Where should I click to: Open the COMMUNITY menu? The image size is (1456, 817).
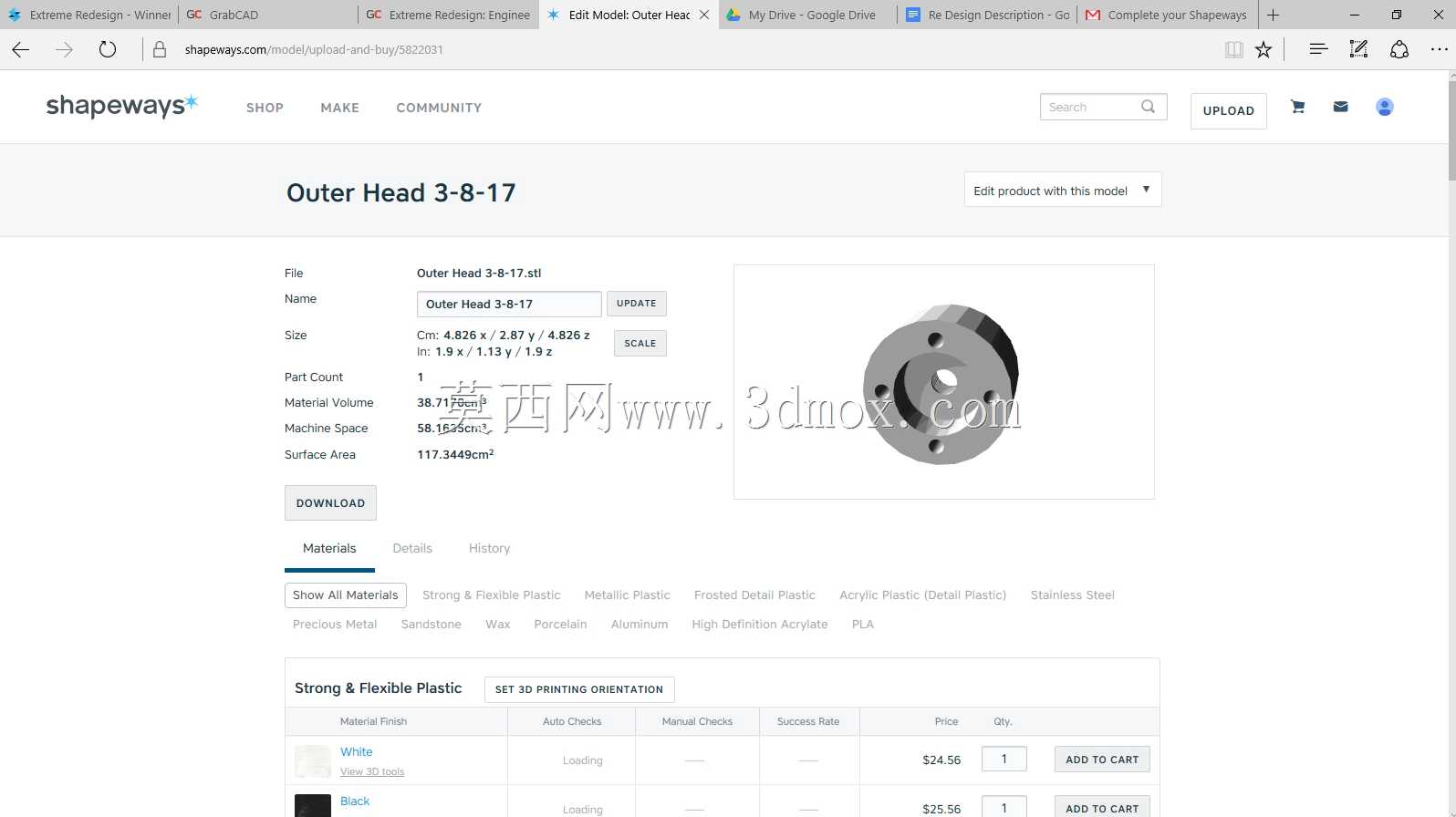coord(439,108)
